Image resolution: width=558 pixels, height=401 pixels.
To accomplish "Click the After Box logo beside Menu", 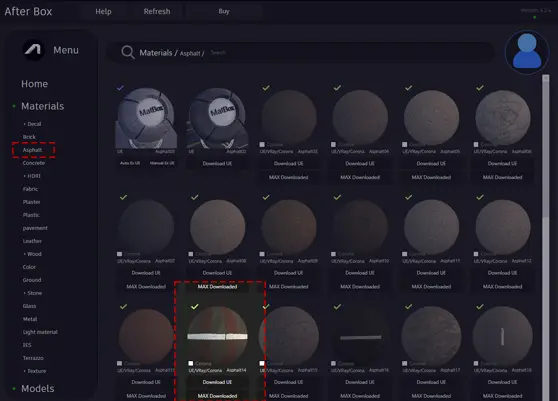I will (x=33, y=50).
